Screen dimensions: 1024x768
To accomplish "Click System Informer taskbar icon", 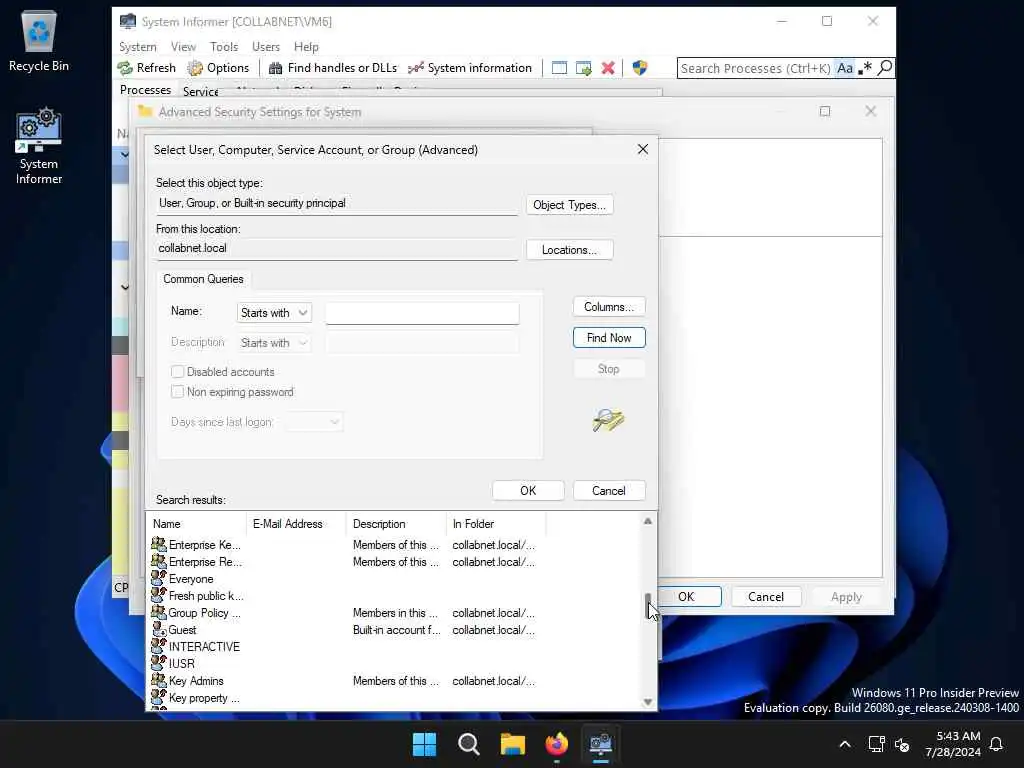I will coord(600,744).
